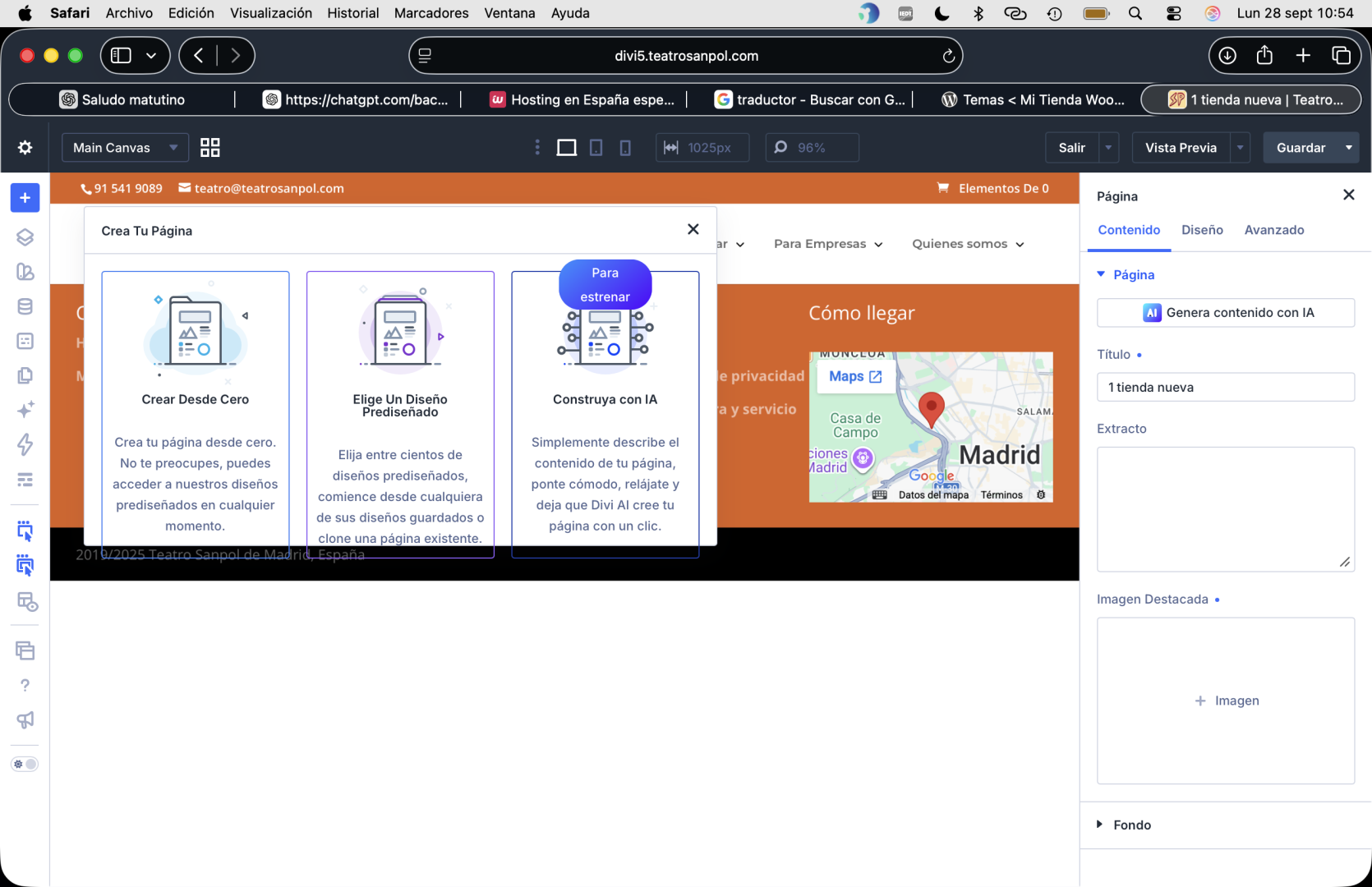Click the blue add module plus button

25,198
